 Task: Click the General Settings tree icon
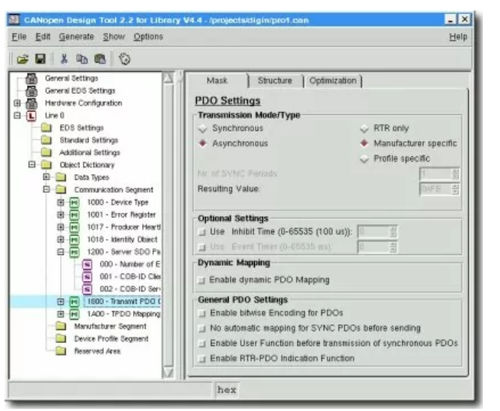point(31,78)
